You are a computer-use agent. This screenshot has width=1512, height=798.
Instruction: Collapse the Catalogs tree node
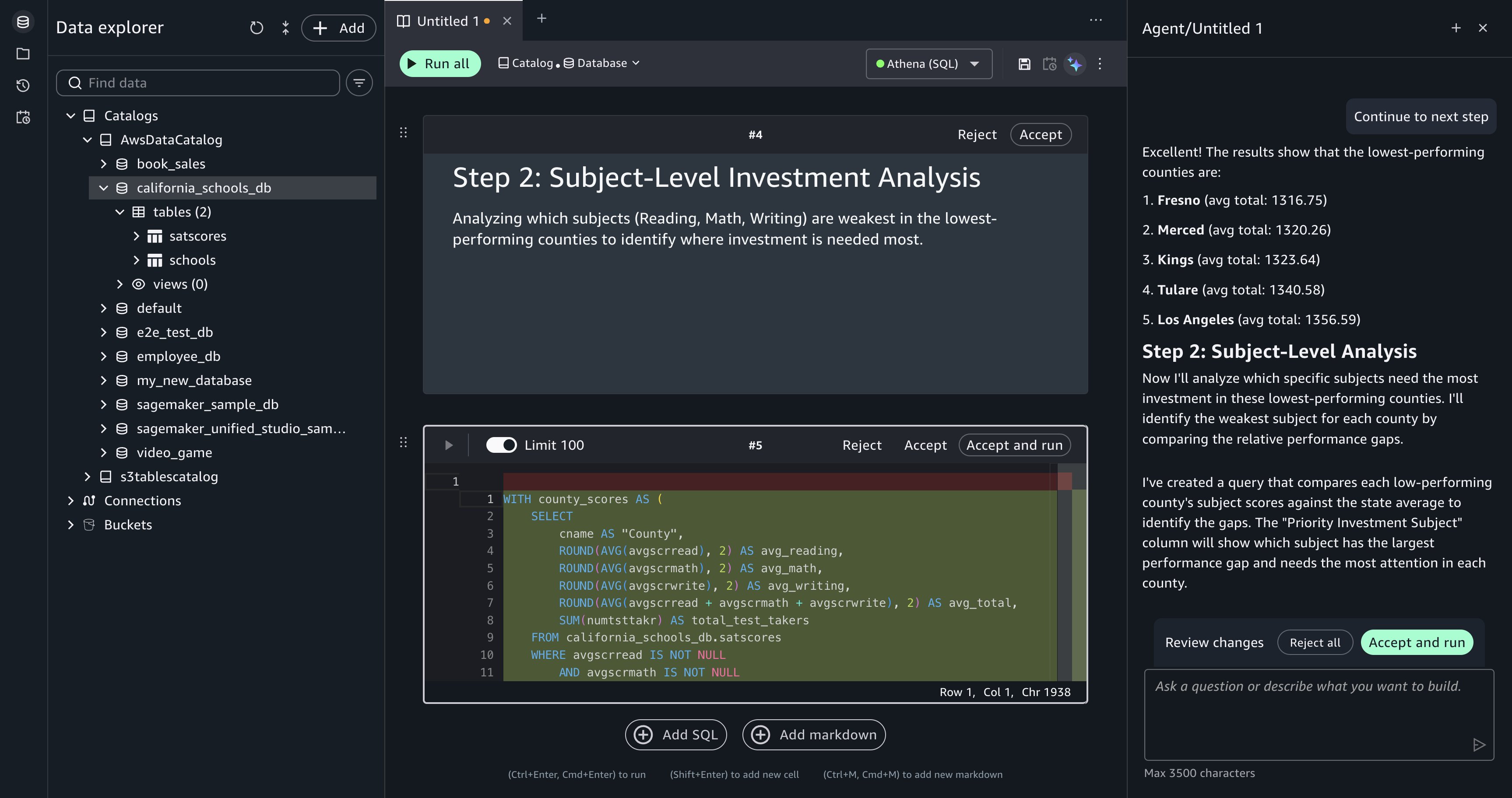(70, 115)
